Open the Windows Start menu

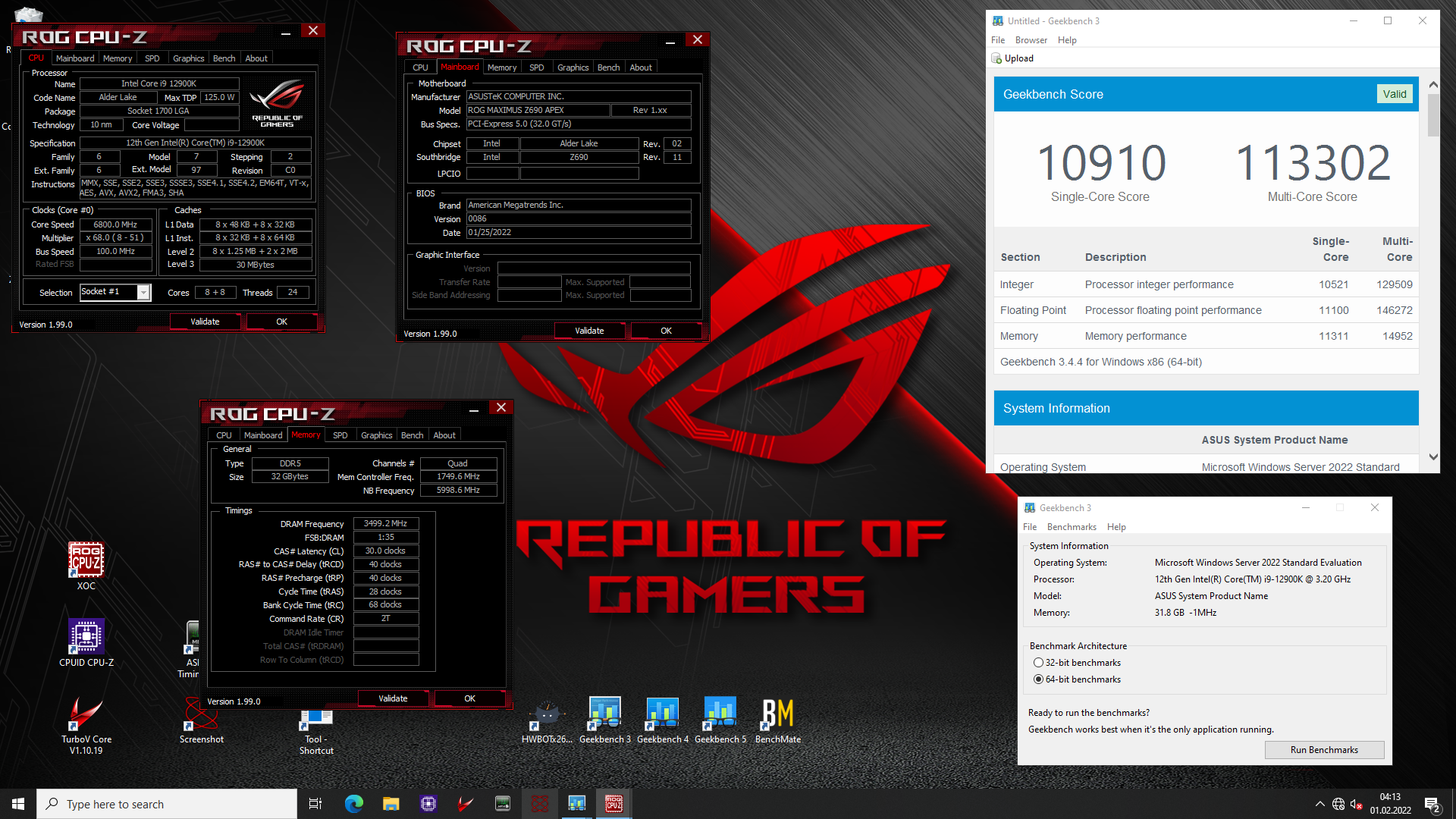[18, 804]
